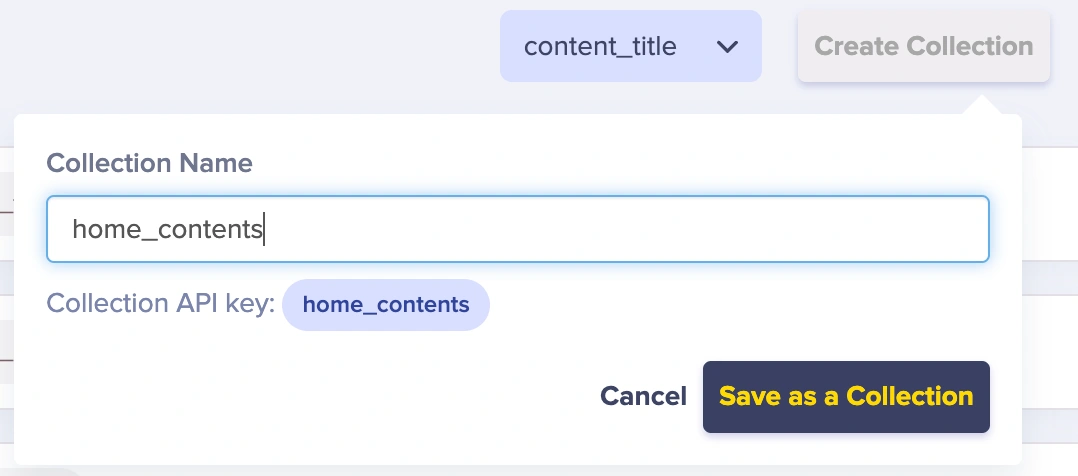Click the popover pointer under Create Collection
This screenshot has width=1078, height=476.
982,104
